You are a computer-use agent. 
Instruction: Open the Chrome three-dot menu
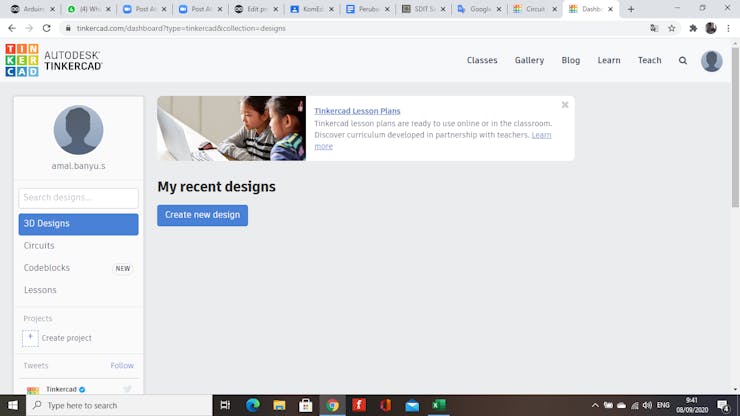pos(729,28)
